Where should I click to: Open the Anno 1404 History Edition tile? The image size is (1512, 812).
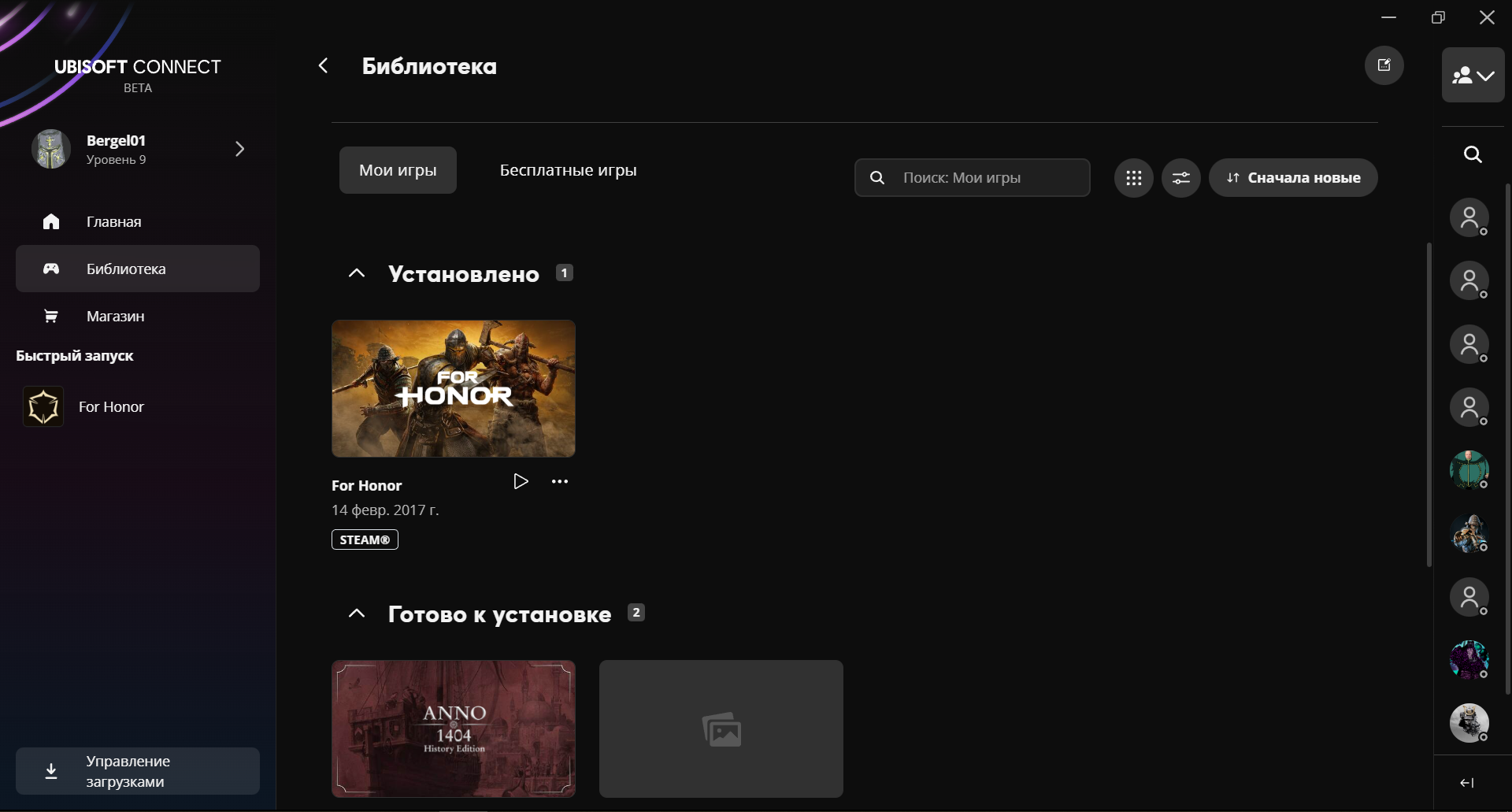click(x=454, y=729)
